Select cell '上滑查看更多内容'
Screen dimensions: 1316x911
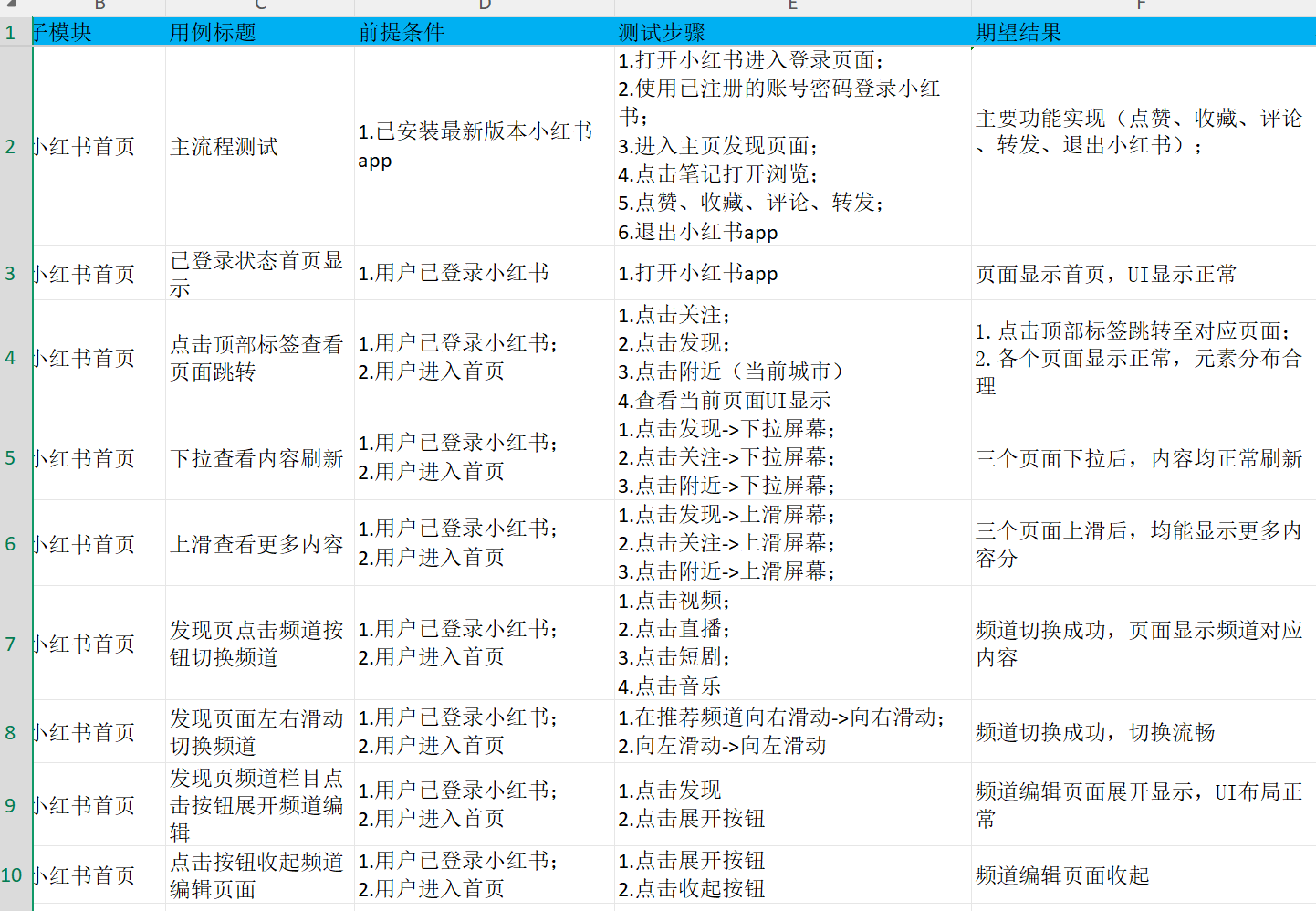[x=259, y=543]
